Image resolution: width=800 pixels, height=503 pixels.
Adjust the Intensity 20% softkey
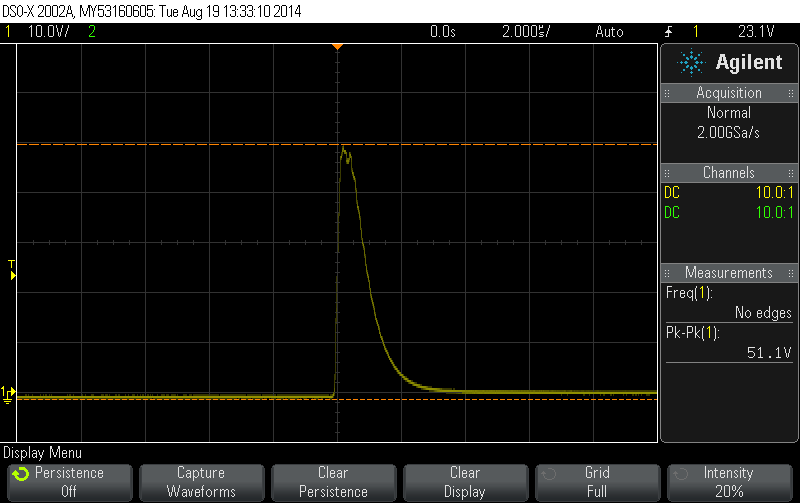point(730,482)
